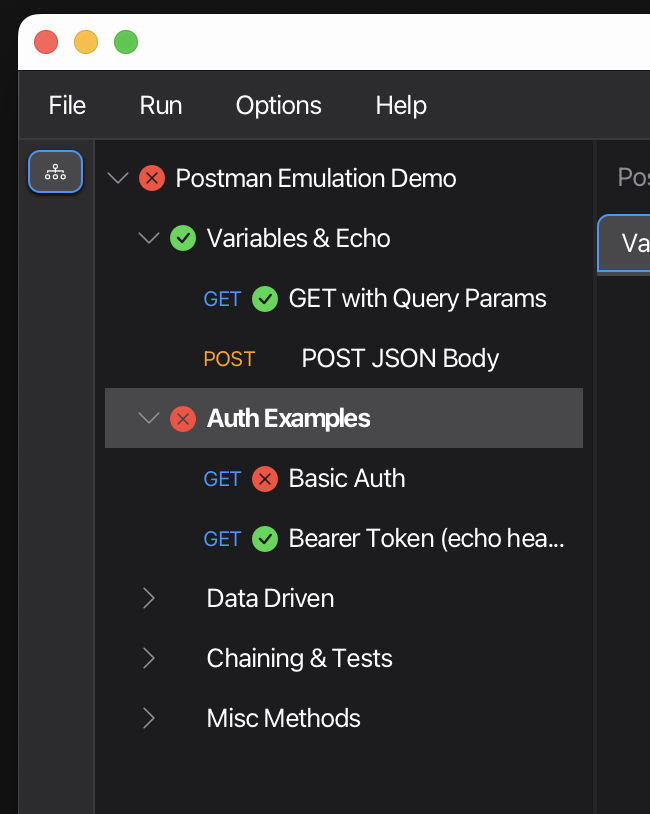Click the red X icon beside Basic Auth
The height and width of the screenshot is (814, 650).
[x=264, y=478]
